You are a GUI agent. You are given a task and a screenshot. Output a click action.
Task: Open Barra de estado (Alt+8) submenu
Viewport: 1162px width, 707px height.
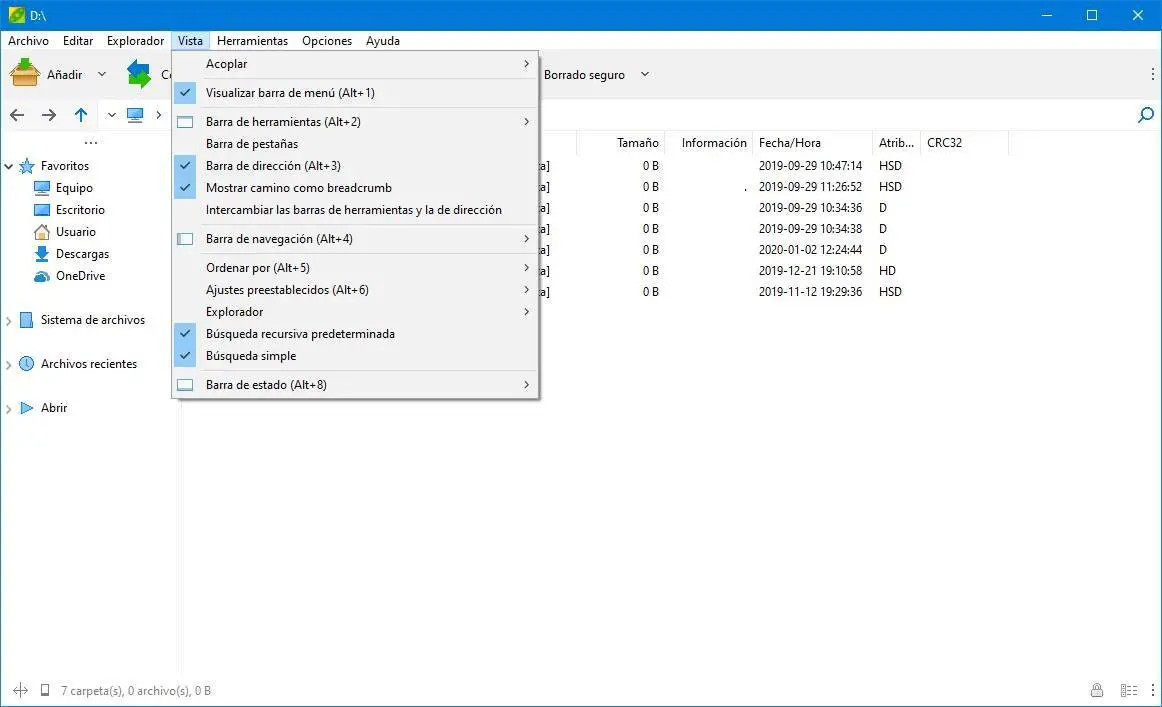[x=355, y=385]
